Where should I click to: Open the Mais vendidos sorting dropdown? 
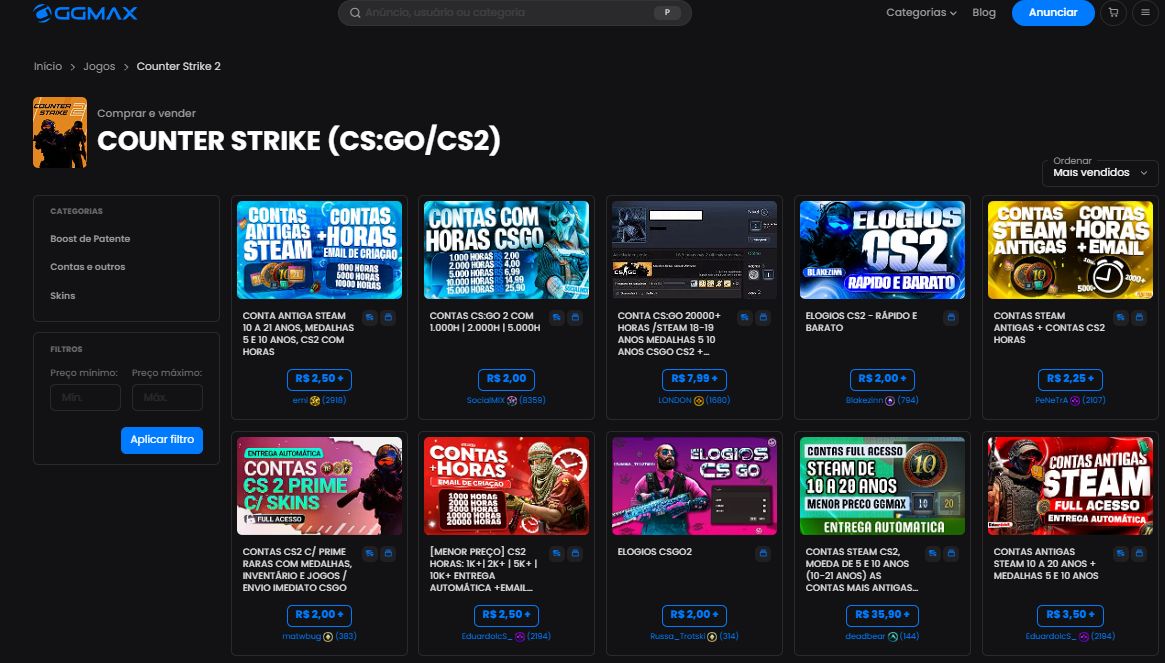pyautogui.click(x=1099, y=172)
